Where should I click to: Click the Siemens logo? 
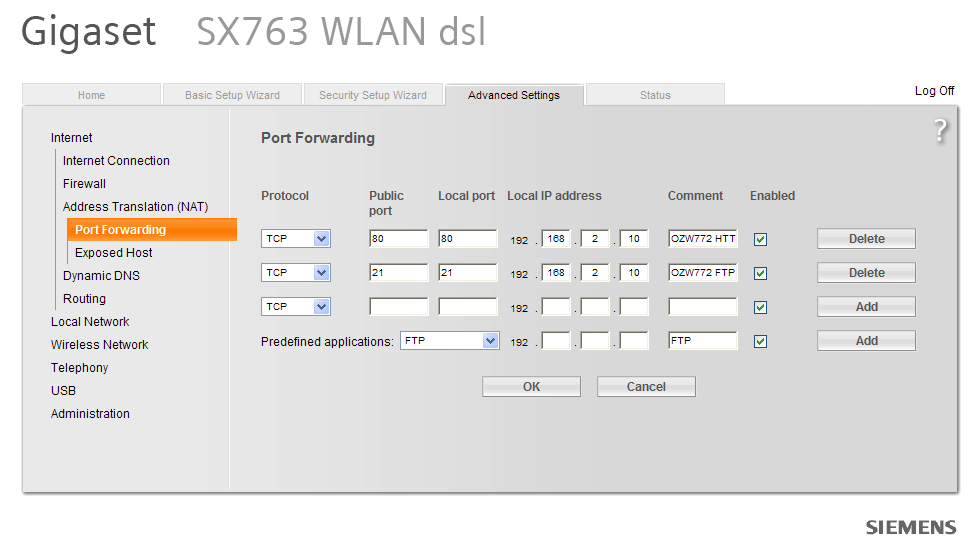pyautogui.click(x=911, y=527)
